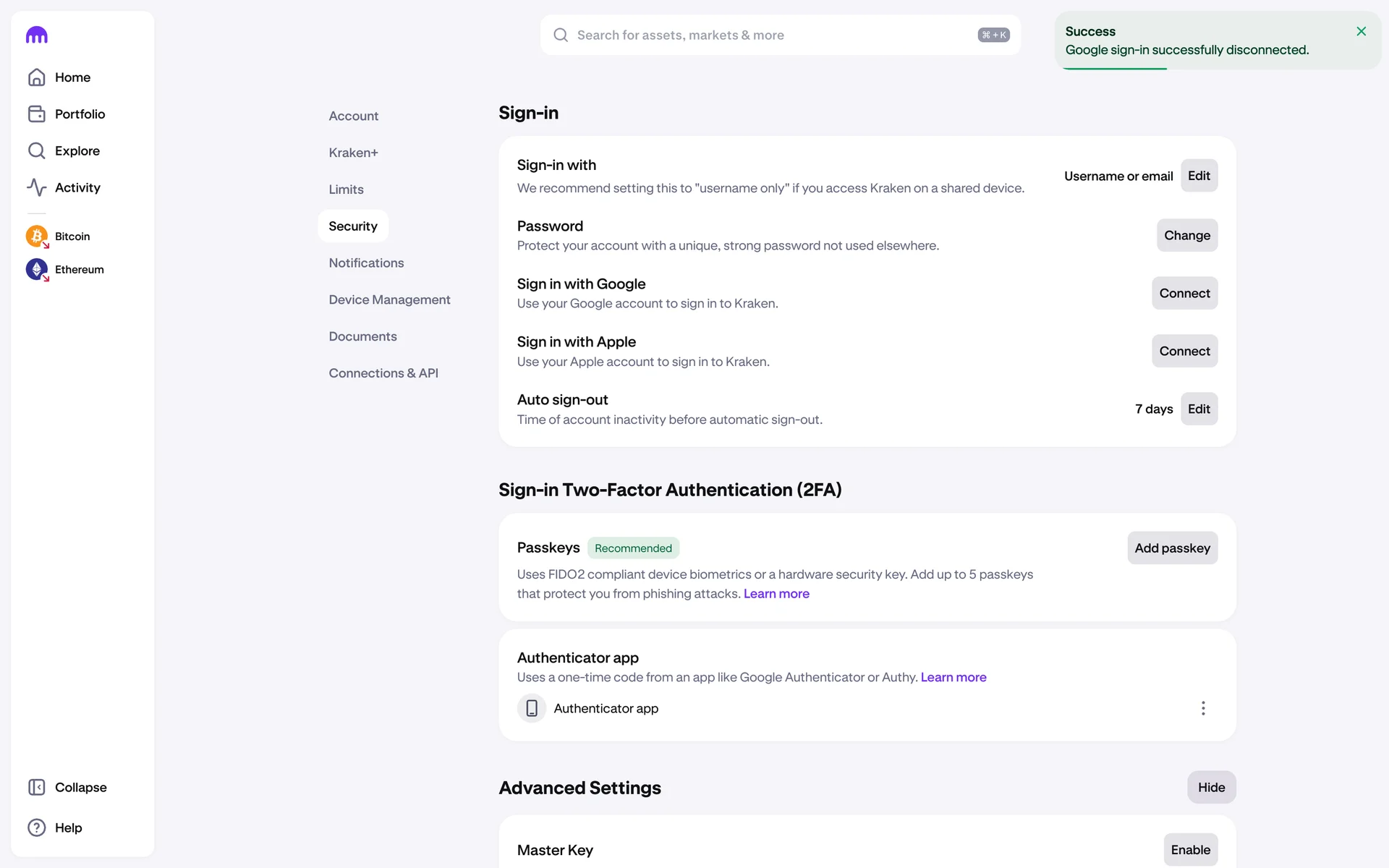Open Home from sidebar icon
Image resolution: width=1389 pixels, height=868 pixels.
pyautogui.click(x=37, y=77)
